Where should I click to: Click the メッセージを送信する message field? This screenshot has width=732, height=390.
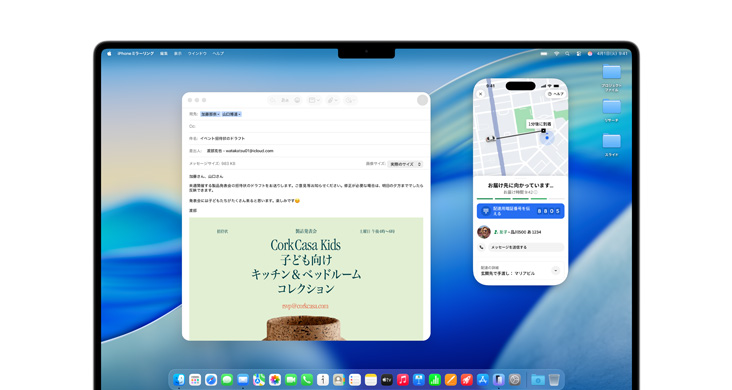(526, 247)
